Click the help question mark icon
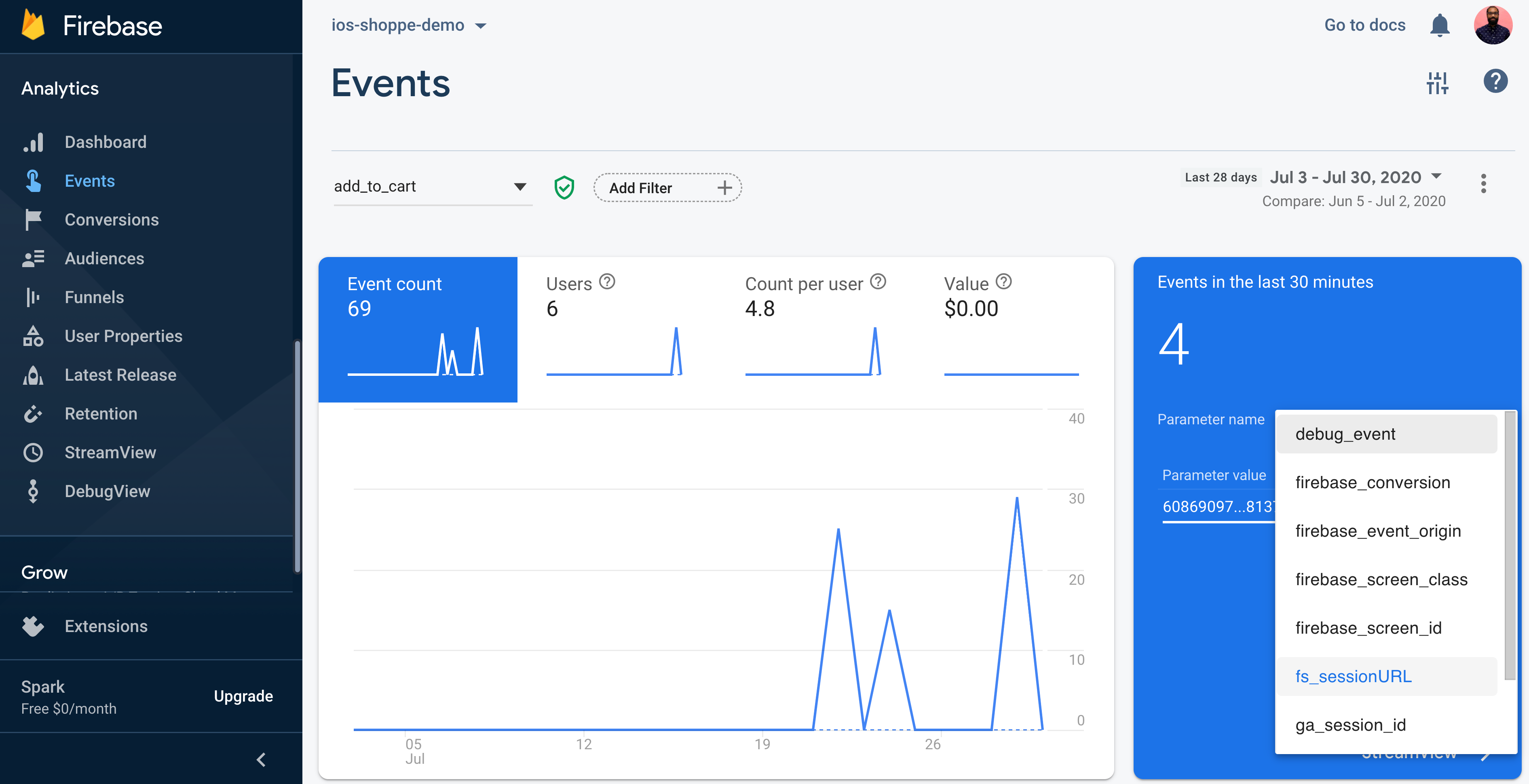The image size is (1529, 784). click(1495, 81)
